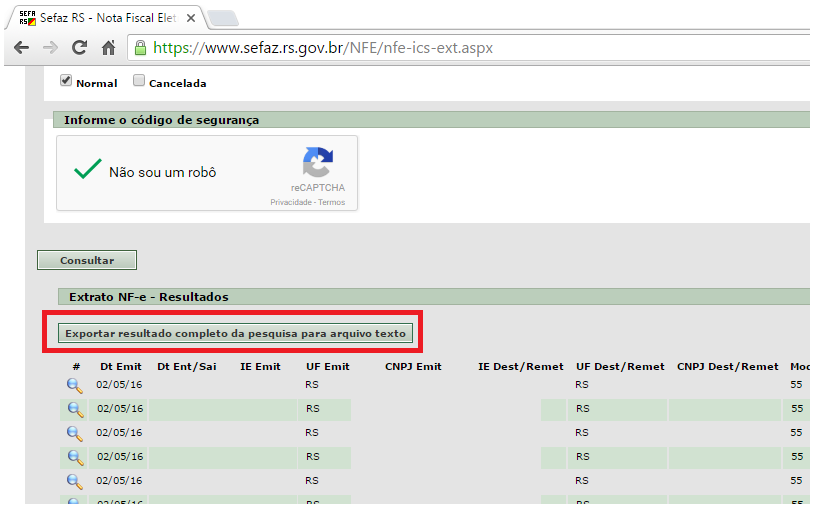Open the reCAPTCHA Privacidade link
The image size is (814, 507).
point(291,202)
